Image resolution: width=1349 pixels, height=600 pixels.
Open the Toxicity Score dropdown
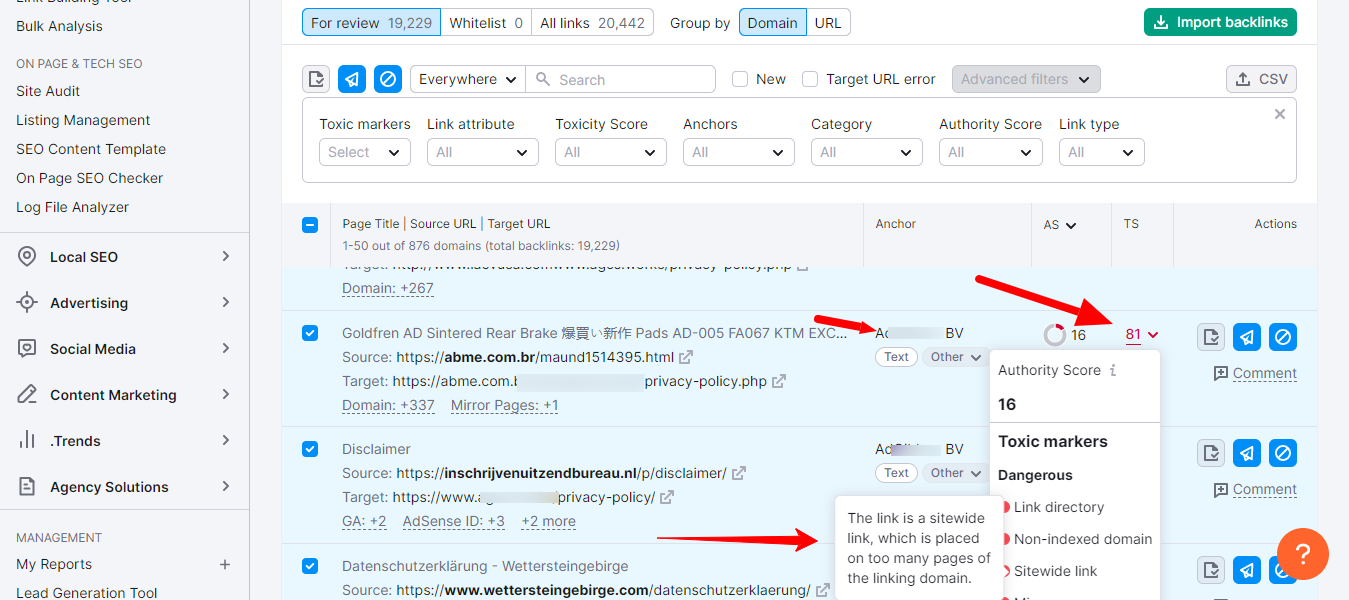(x=611, y=152)
